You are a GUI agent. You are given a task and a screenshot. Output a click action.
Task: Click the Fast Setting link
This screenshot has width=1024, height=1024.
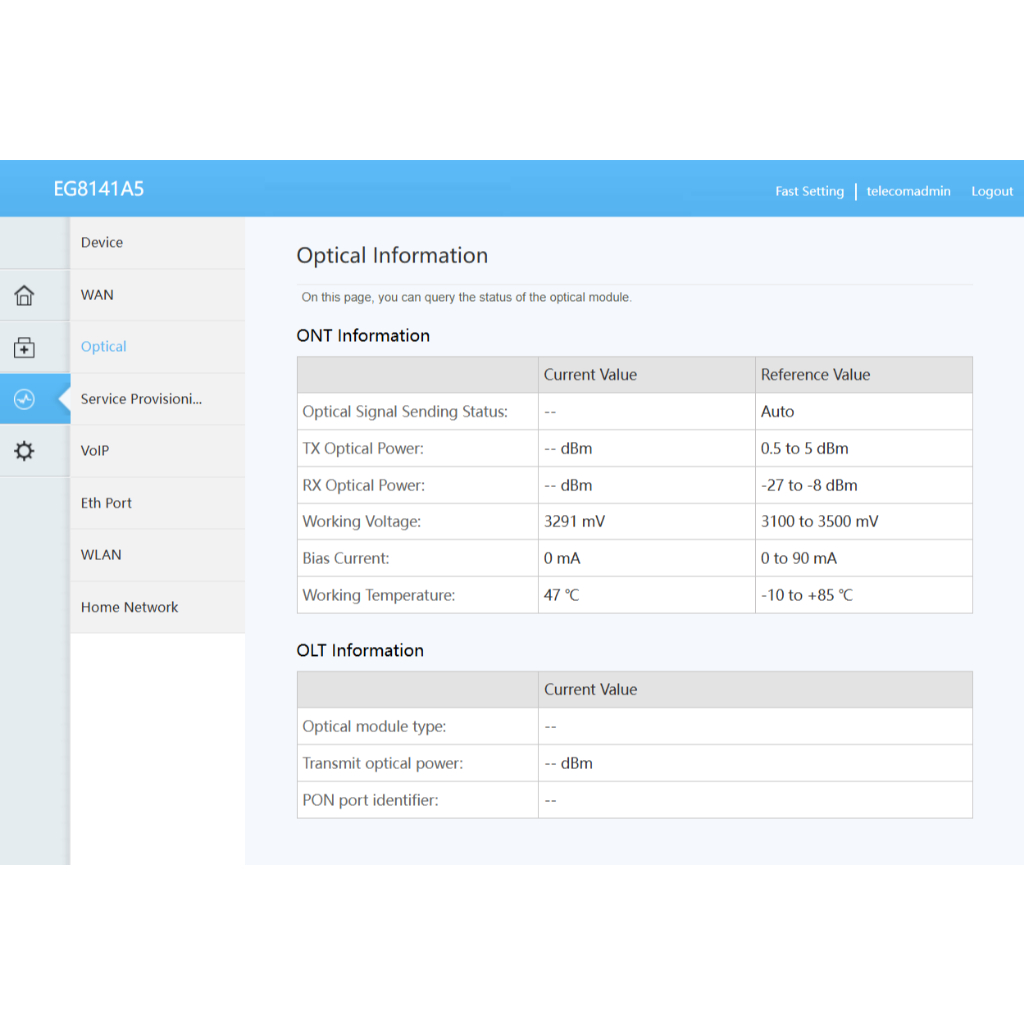pos(809,191)
